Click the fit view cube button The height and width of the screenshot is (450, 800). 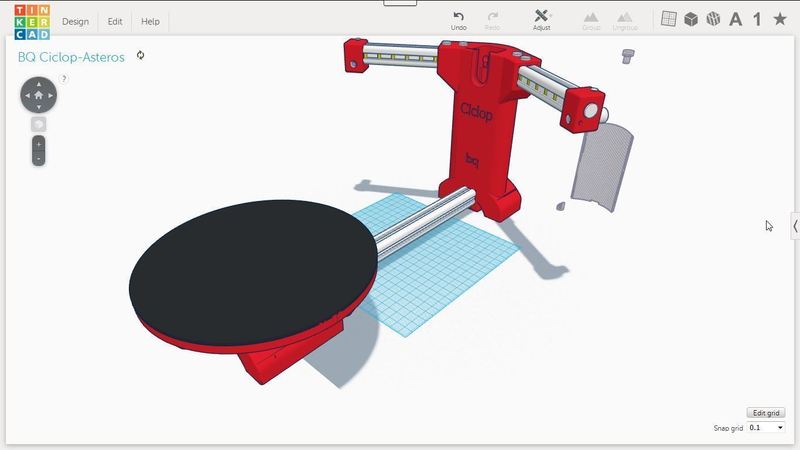38,124
